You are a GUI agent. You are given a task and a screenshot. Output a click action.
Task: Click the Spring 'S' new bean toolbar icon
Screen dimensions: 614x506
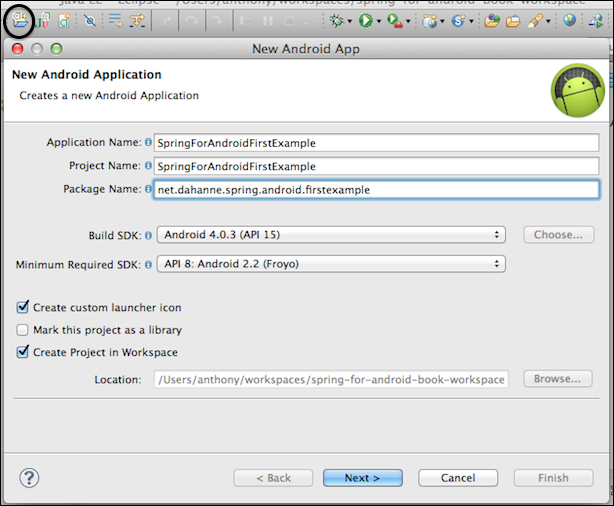tap(458, 20)
